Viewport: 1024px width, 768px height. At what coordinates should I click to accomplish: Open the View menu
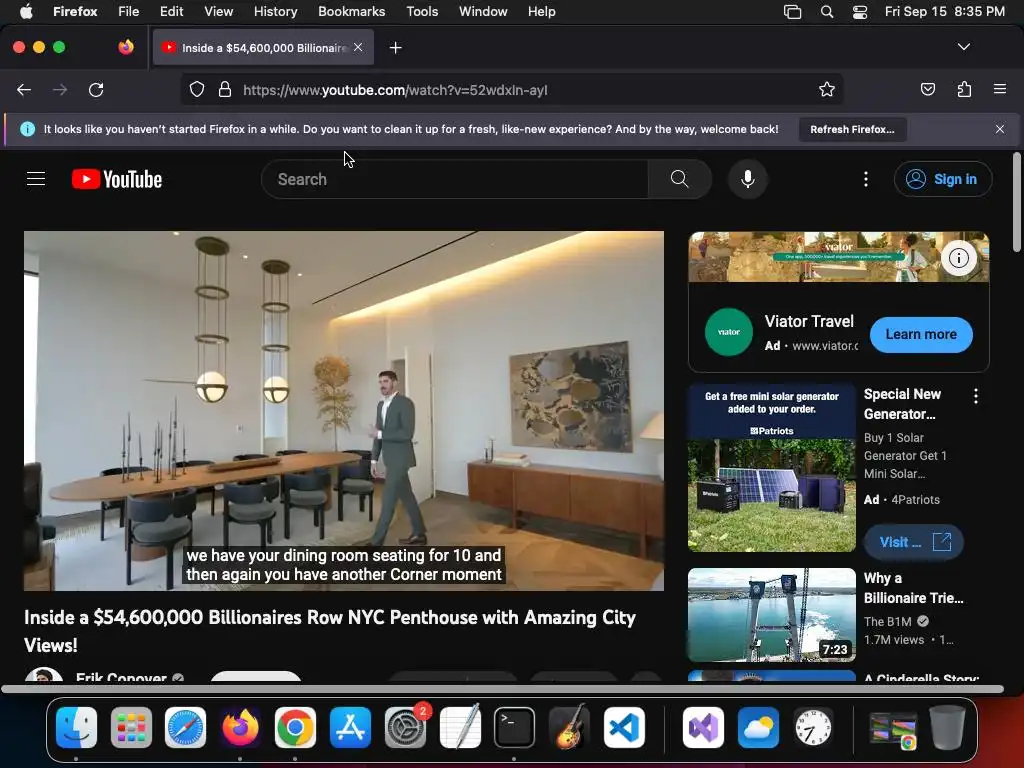[218, 11]
